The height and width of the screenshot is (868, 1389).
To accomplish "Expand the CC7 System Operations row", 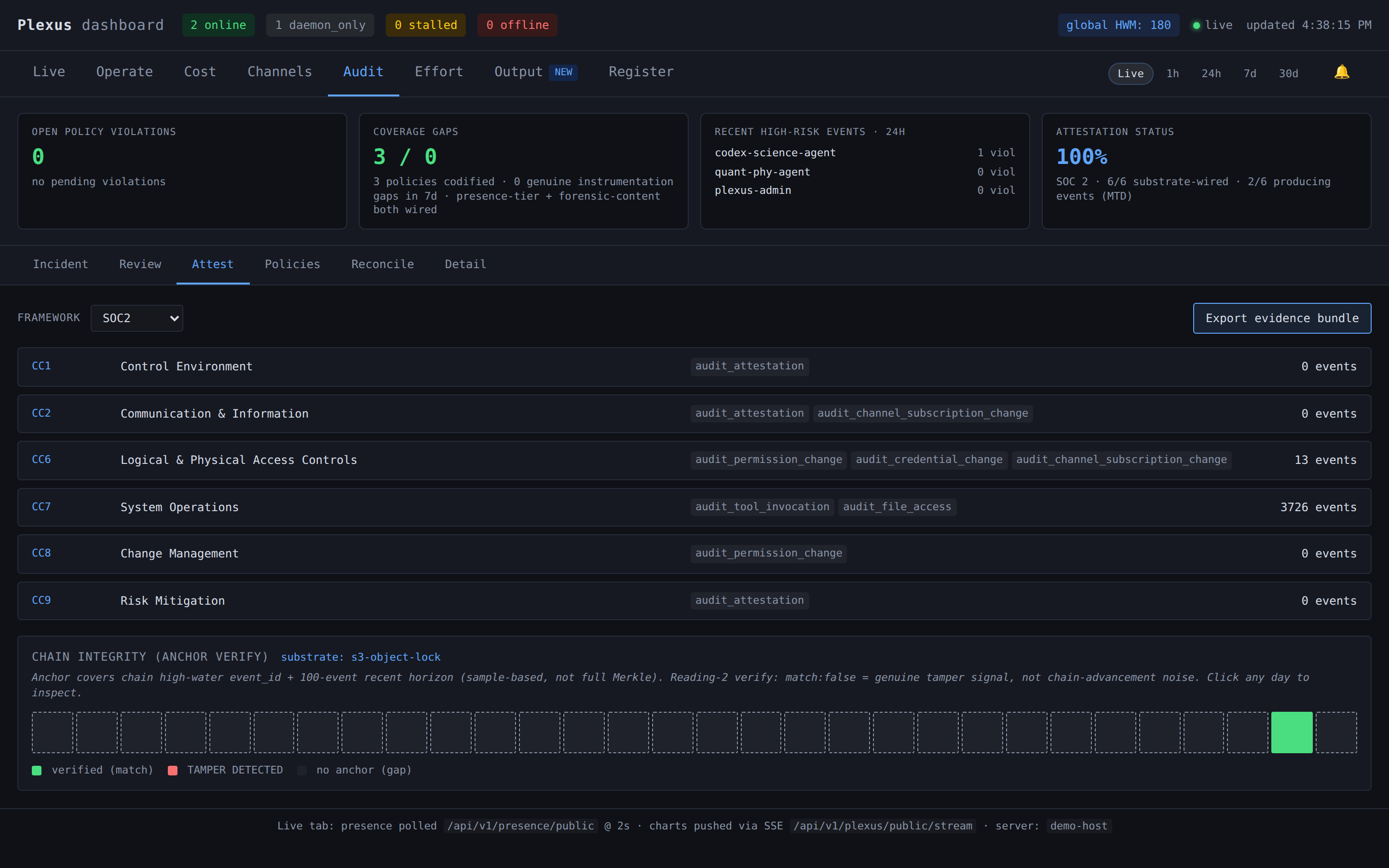I will click(694, 507).
